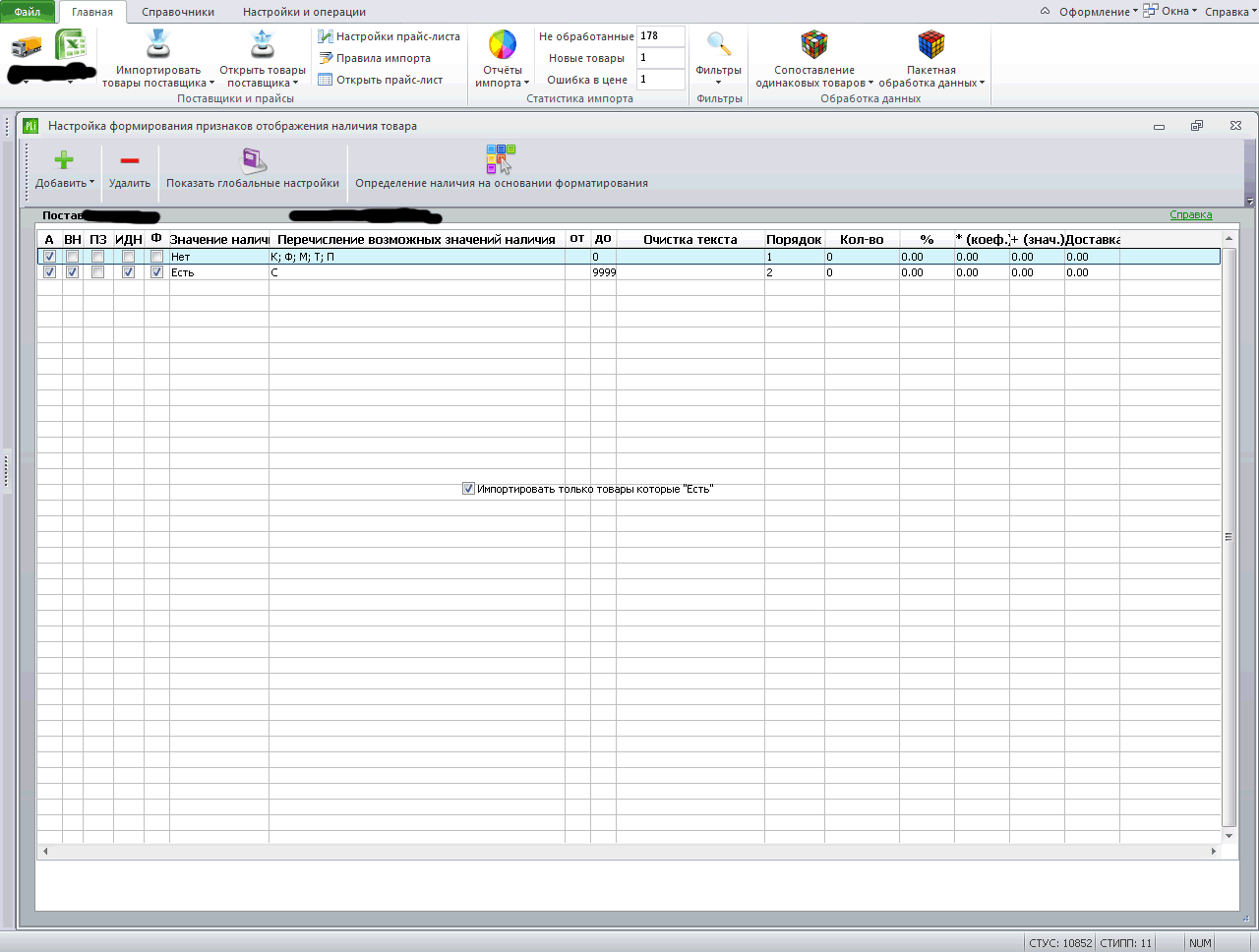The image size is (1259, 952).
Task: Toggle column Ф checkbox in the Нет row
Action: pyautogui.click(x=156, y=257)
